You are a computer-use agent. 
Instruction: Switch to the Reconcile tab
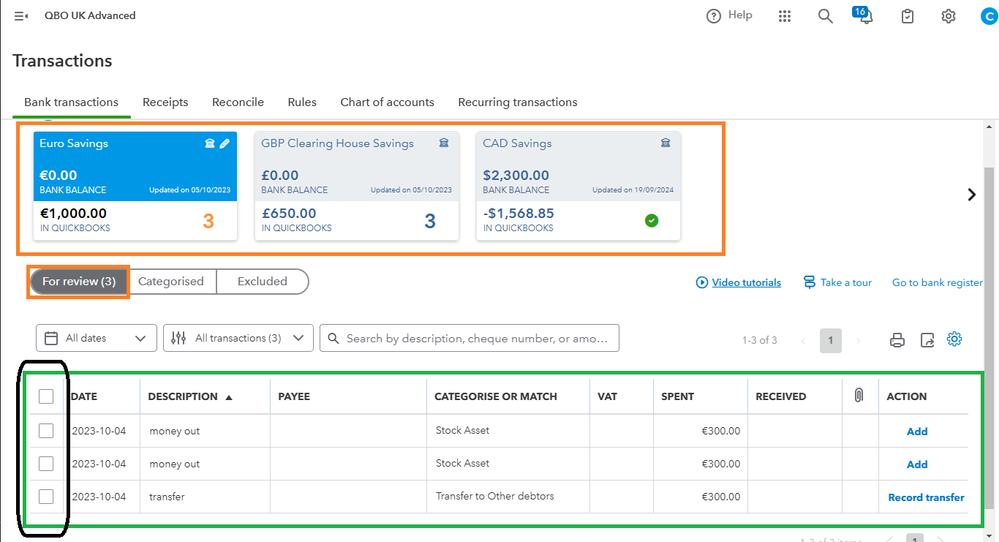238,102
